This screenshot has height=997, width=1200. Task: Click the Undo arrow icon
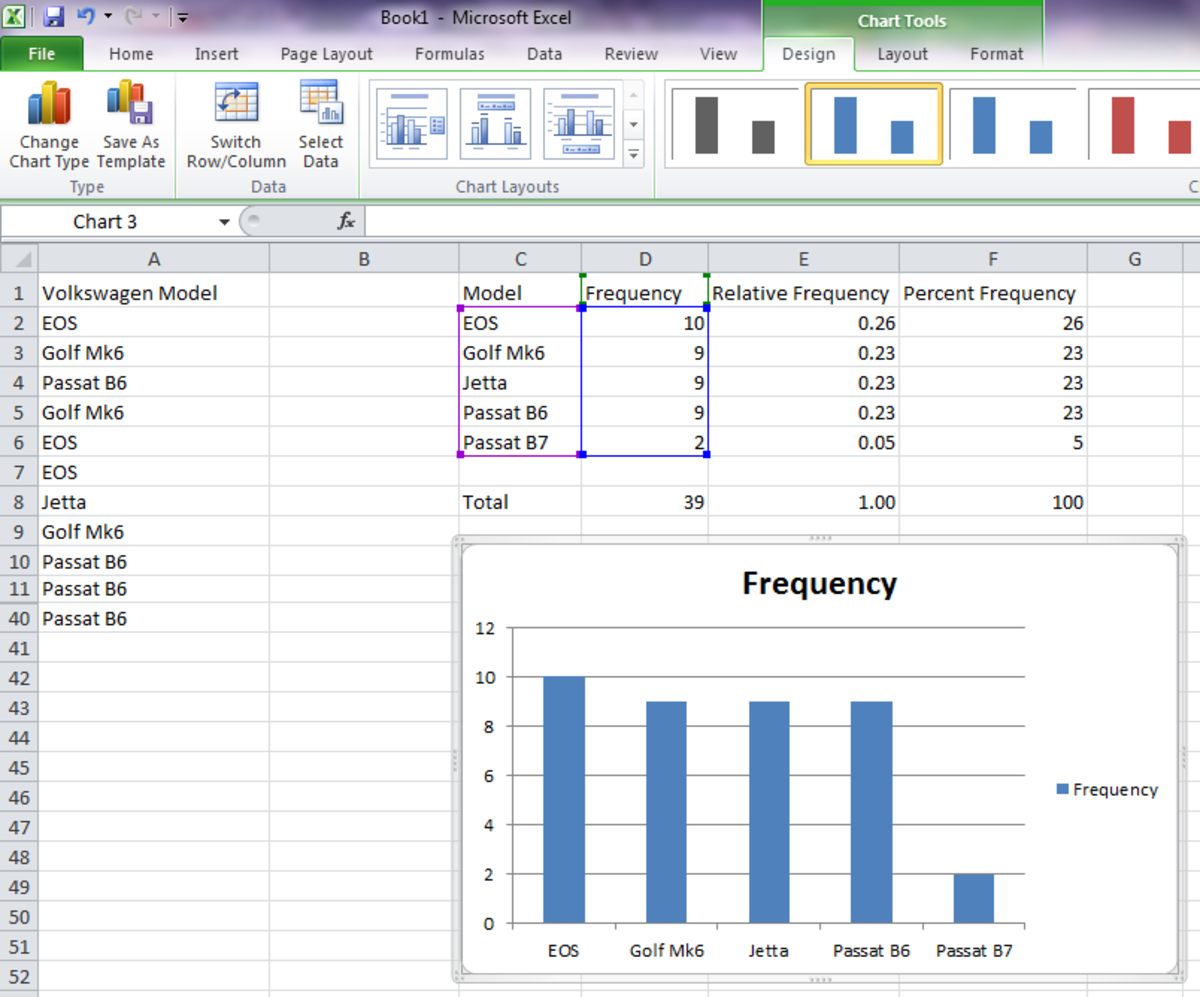click(85, 17)
